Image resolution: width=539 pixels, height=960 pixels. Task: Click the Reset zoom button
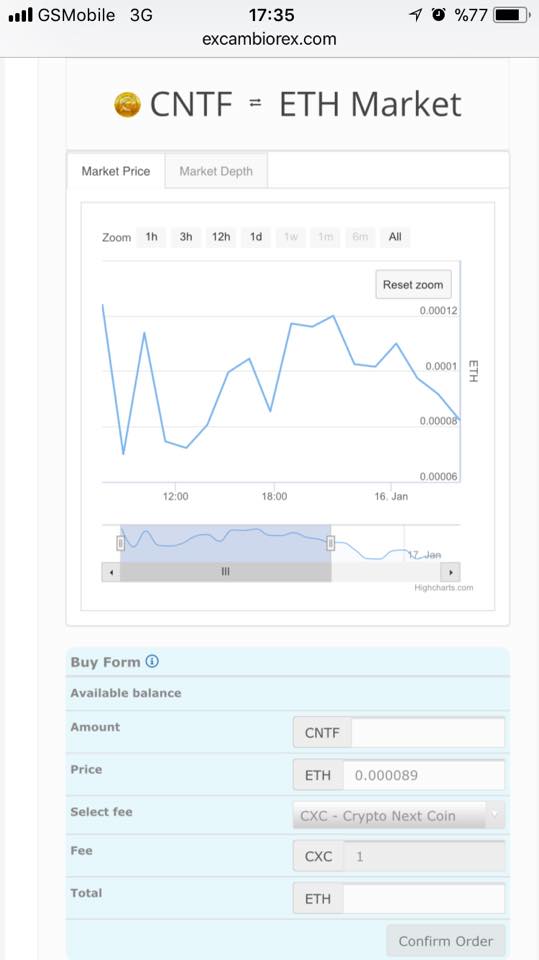click(413, 285)
